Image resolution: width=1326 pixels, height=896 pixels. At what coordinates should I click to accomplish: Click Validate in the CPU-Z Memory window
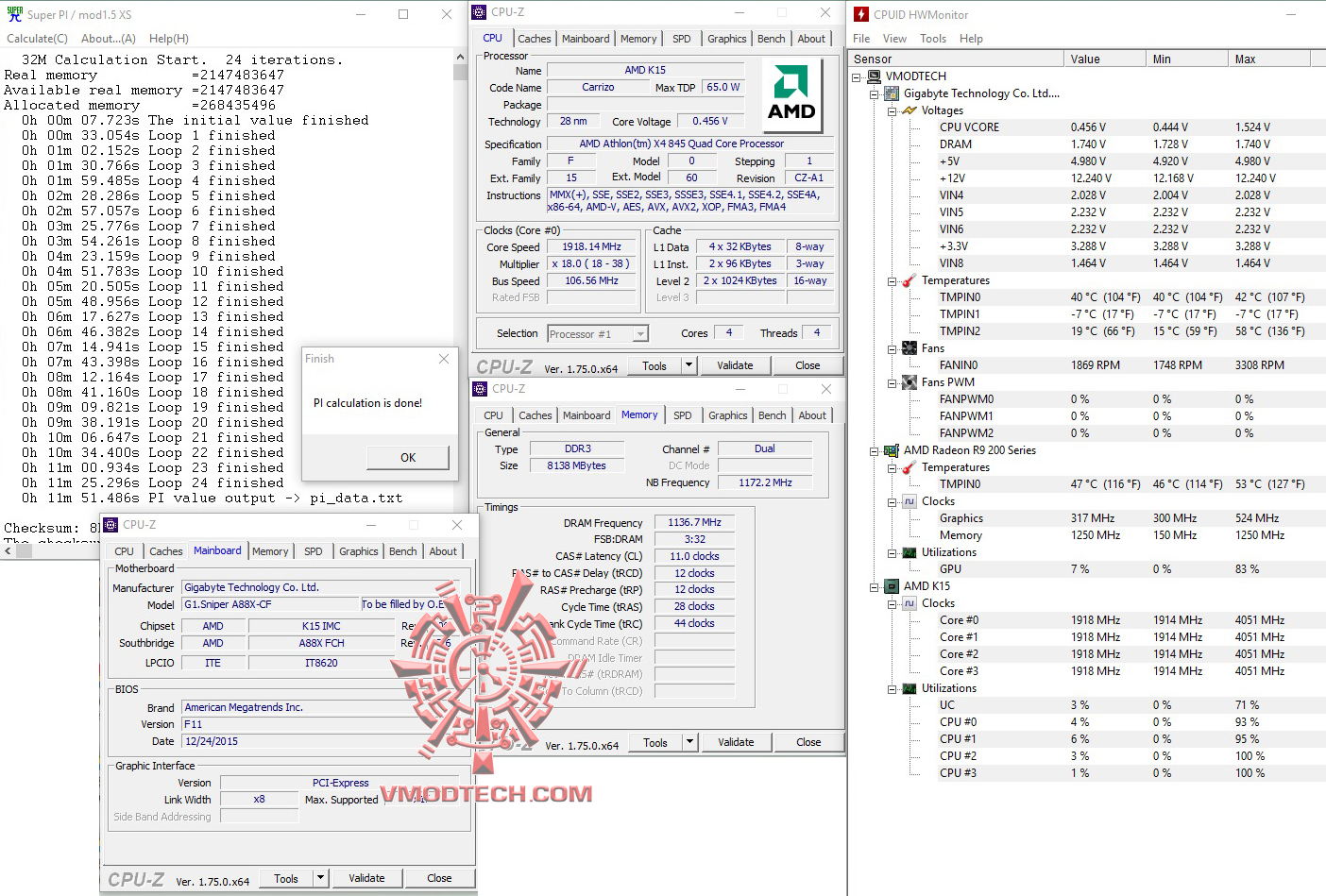736,742
